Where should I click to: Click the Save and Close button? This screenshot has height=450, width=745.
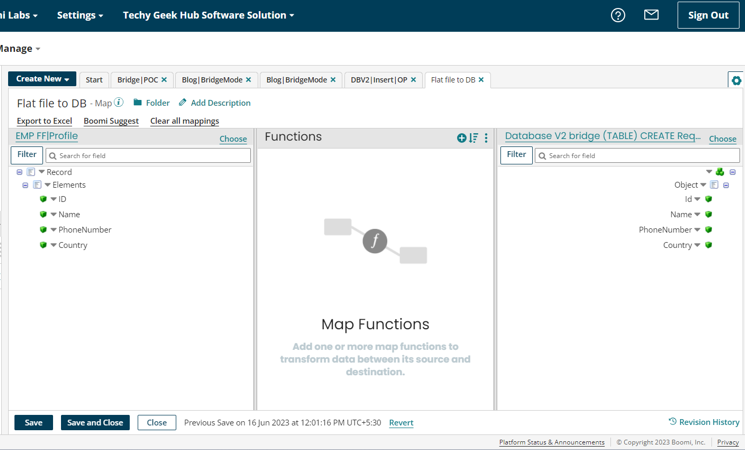click(95, 423)
